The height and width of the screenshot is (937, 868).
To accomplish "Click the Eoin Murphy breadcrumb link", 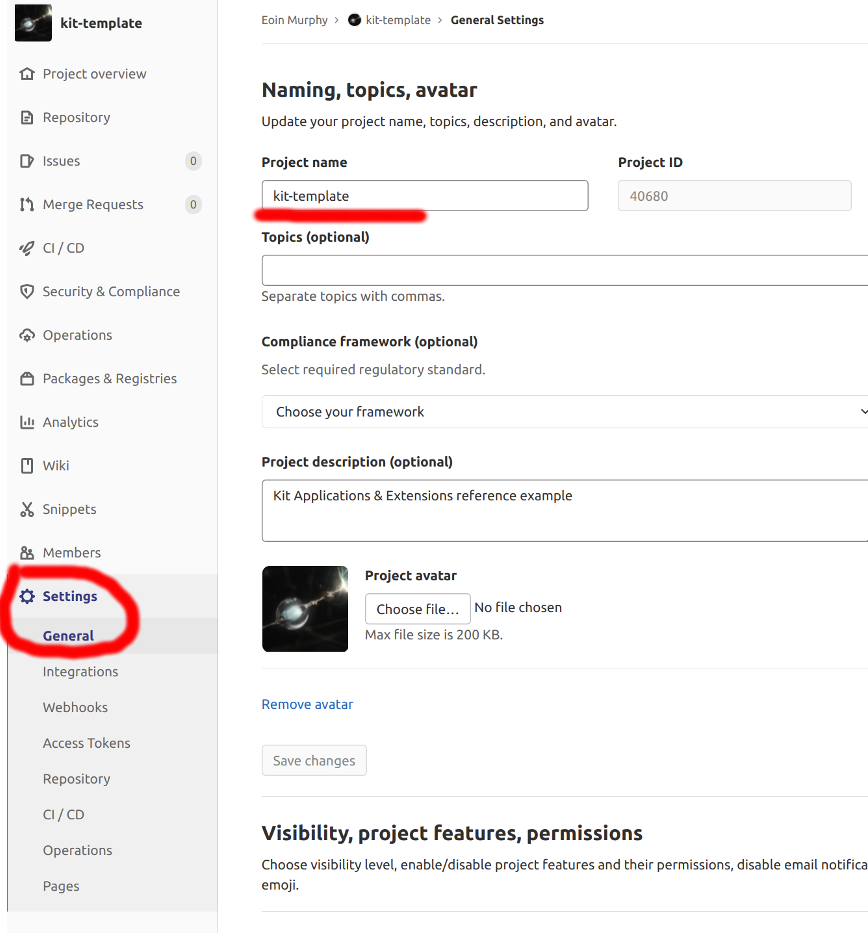I will pos(294,20).
